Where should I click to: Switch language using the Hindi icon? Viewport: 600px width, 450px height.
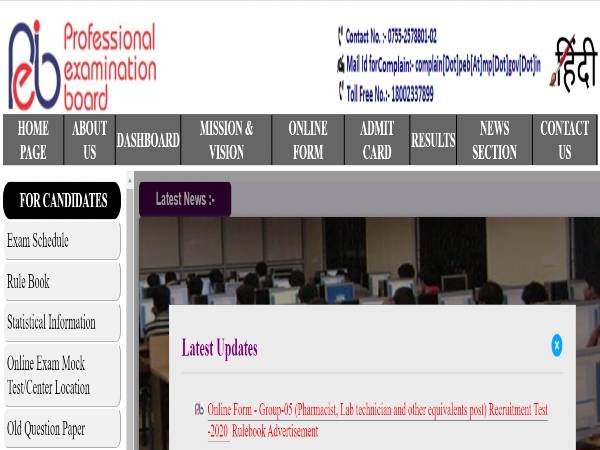[573, 64]
